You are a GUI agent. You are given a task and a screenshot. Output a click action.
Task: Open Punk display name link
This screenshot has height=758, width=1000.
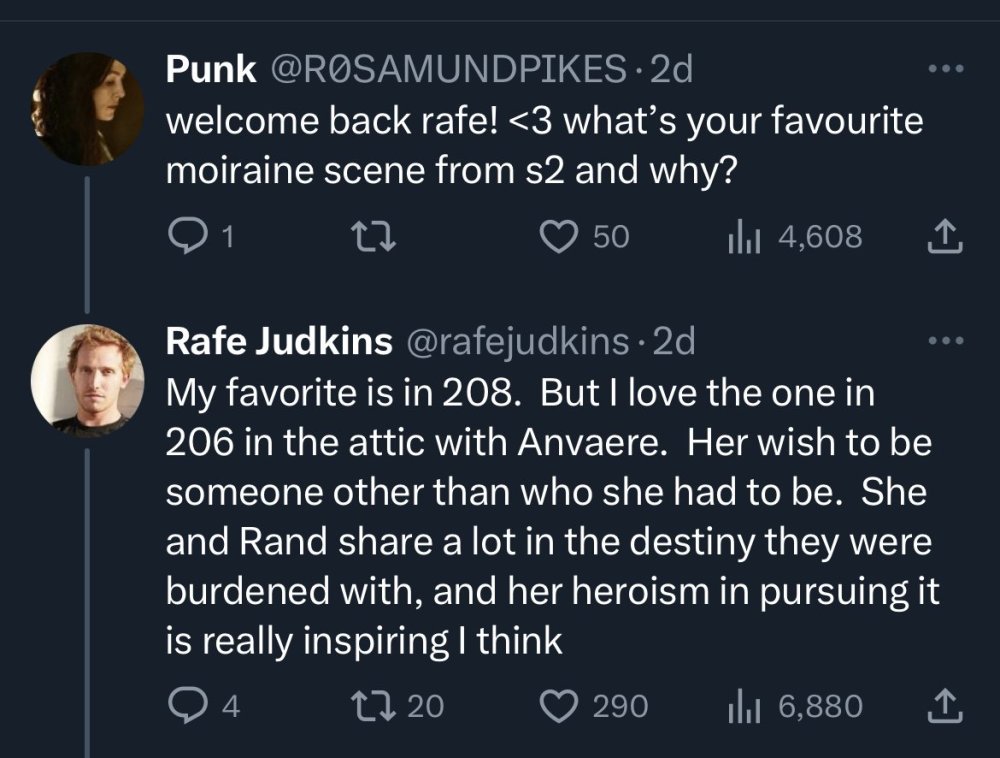pyautogui.click(x=208, y=69)
